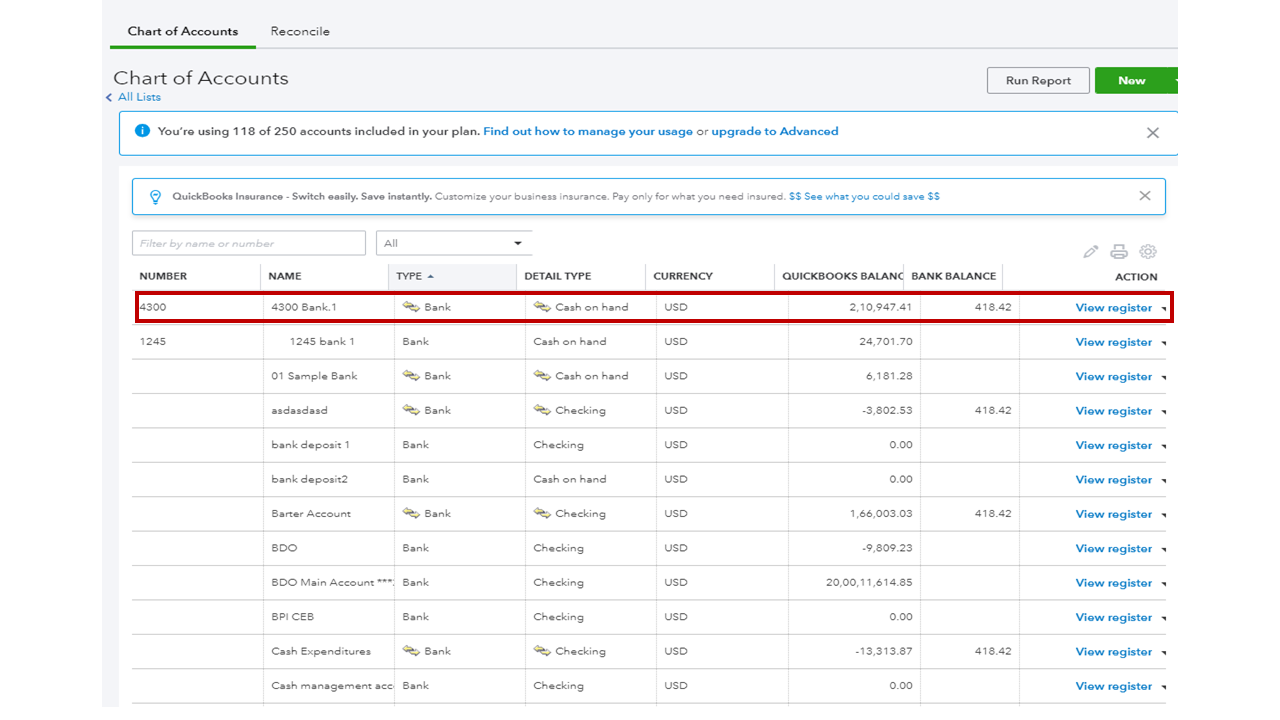This screenshot has height=720, width=1280.
Task: Click the Run Report button
Action: point(1038,81)
